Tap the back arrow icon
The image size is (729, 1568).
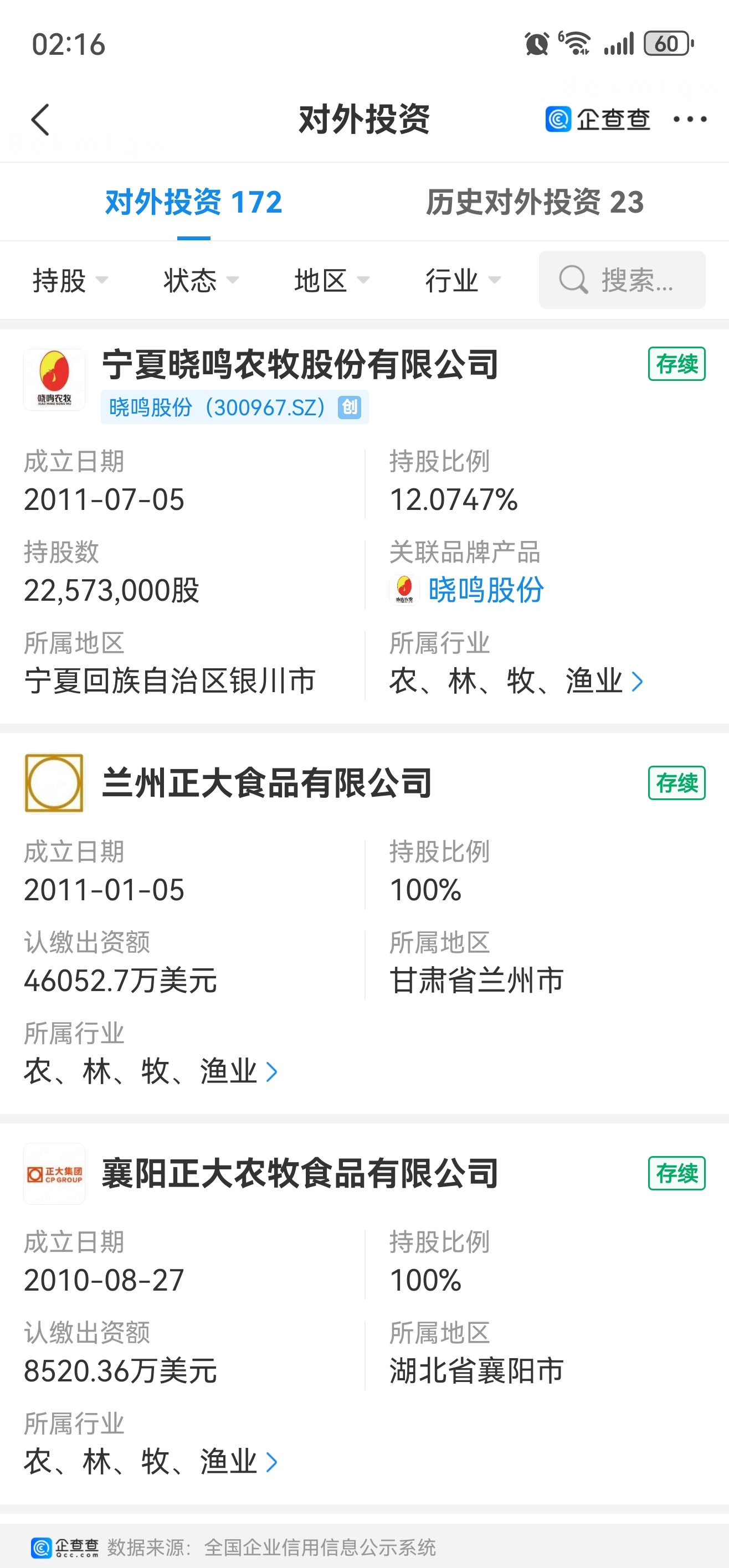(40, 119)
